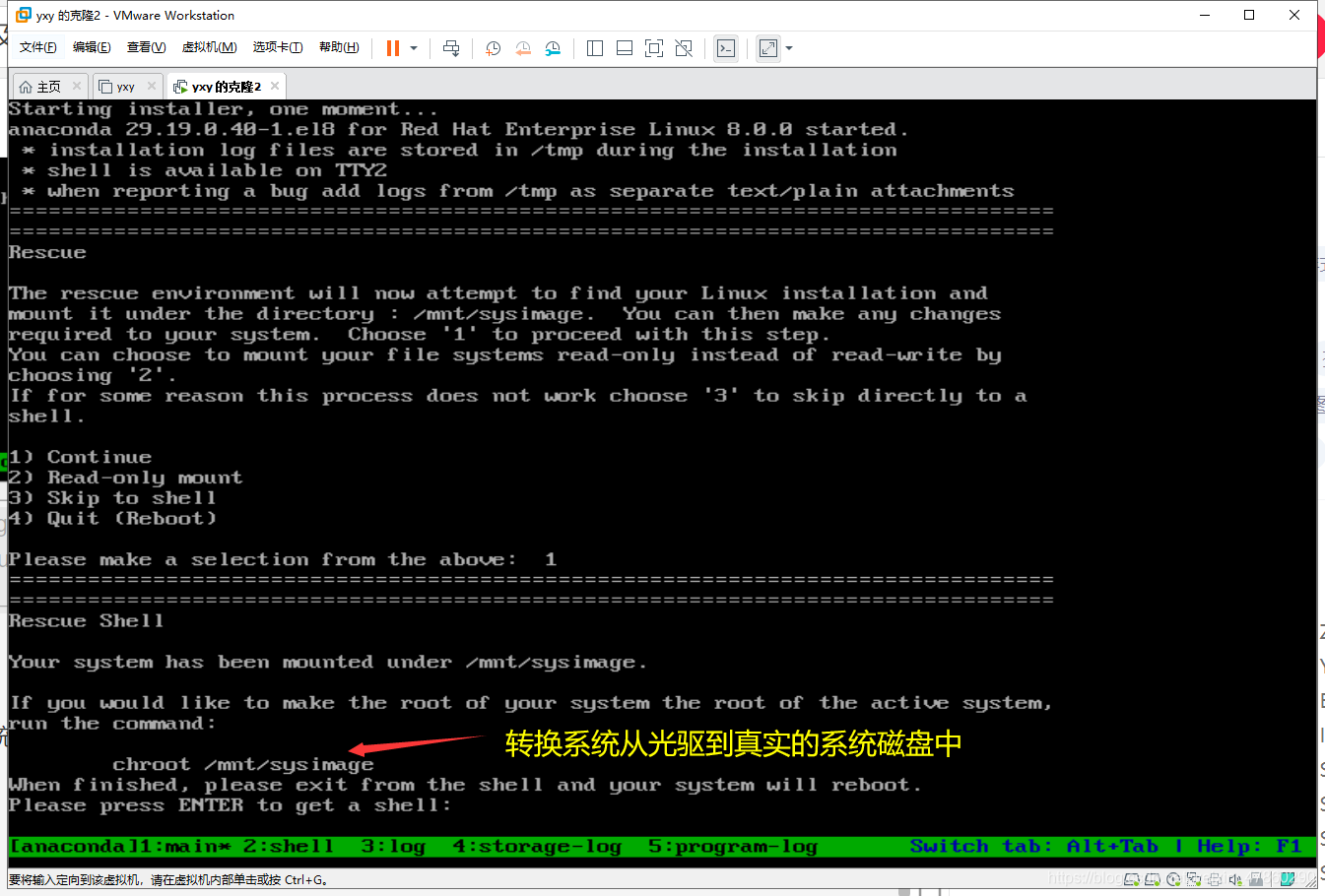Image resolution: width=1325 pixels, height=896 pixels.
Task: Click the '5:program-log' tmux tab label
Action: pos(733,847)
